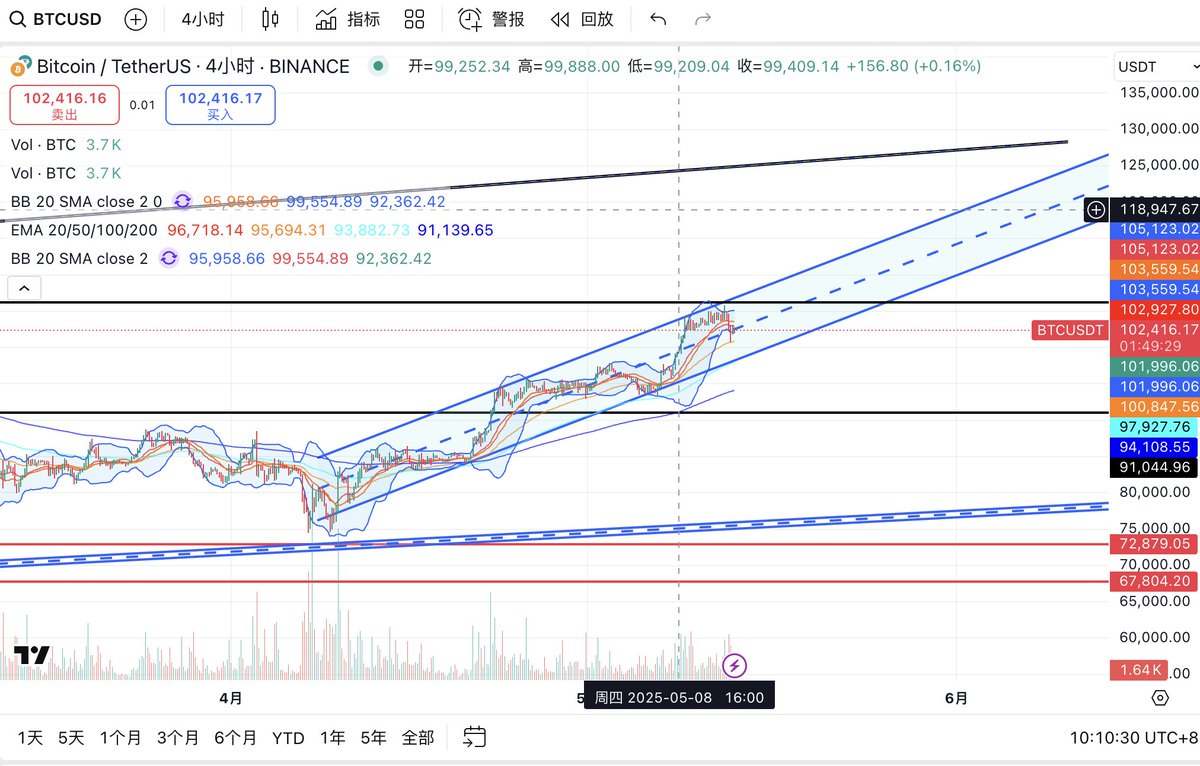Click the BTCUSDT price line label
The height and width of the screenshot is (766, 1200).
click(1069, 329)
